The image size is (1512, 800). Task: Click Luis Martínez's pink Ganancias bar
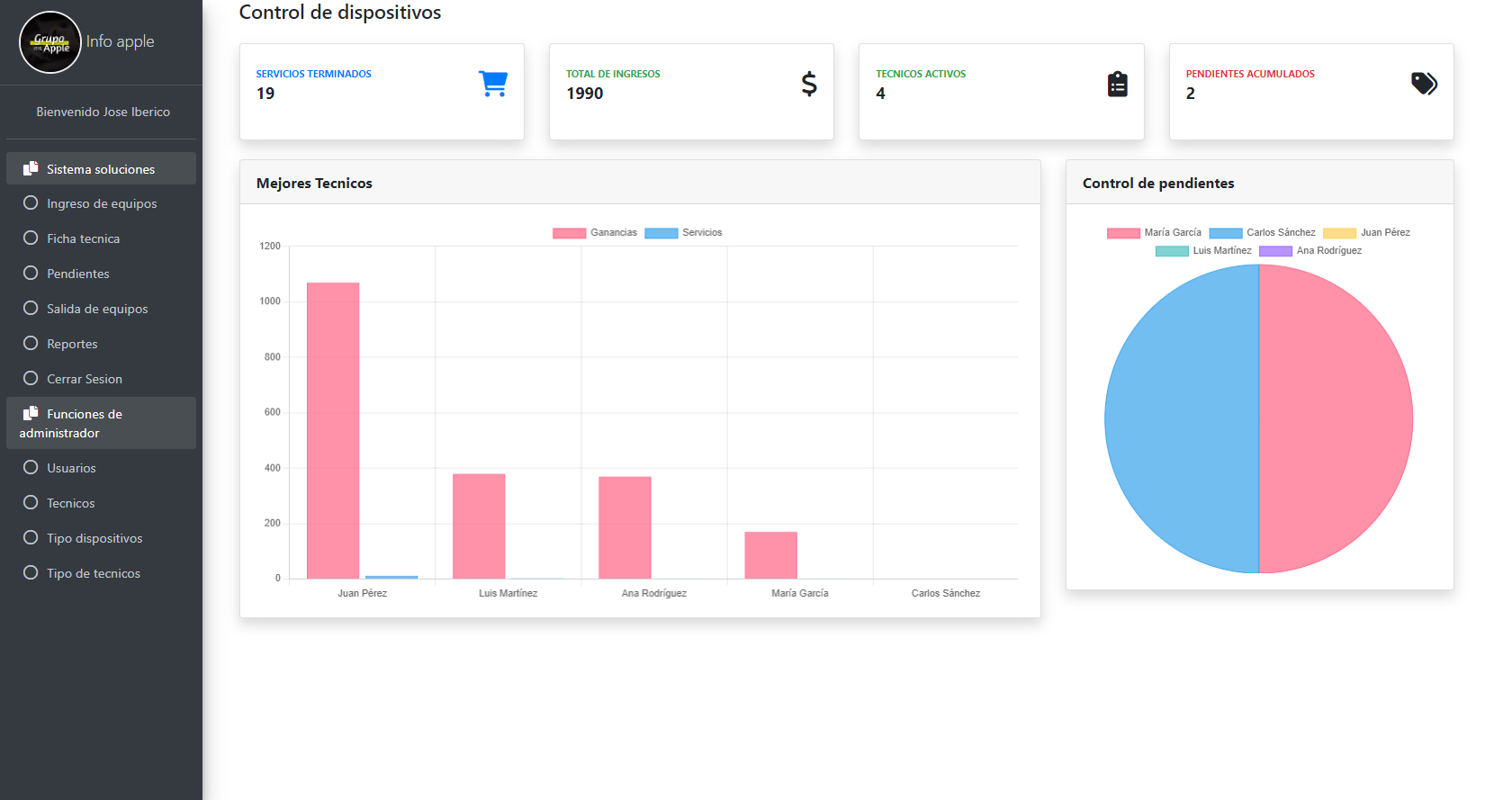click(479, 526)
